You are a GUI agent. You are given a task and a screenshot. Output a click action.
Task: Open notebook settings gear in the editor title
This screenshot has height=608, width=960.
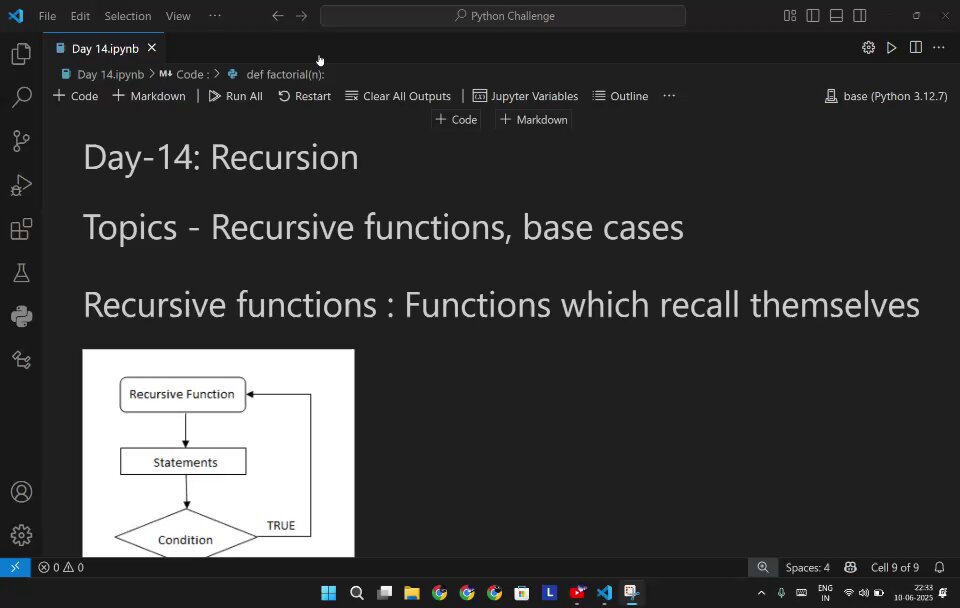[868, 48]
